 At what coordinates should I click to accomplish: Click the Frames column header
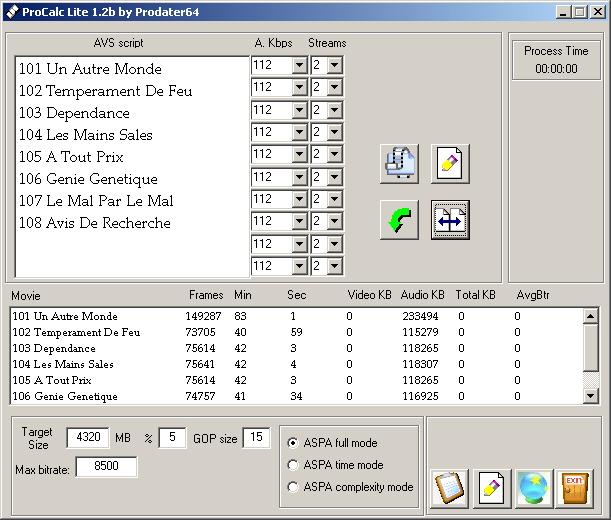point(206,295)
